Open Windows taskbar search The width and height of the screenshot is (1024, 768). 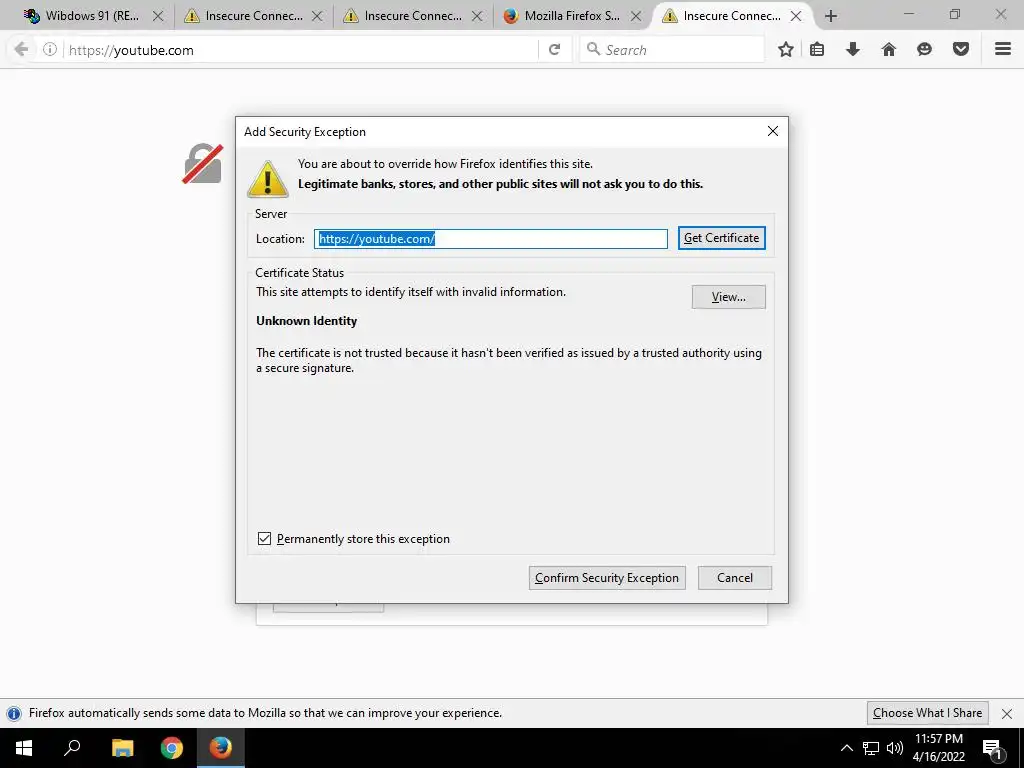point(72,748)
